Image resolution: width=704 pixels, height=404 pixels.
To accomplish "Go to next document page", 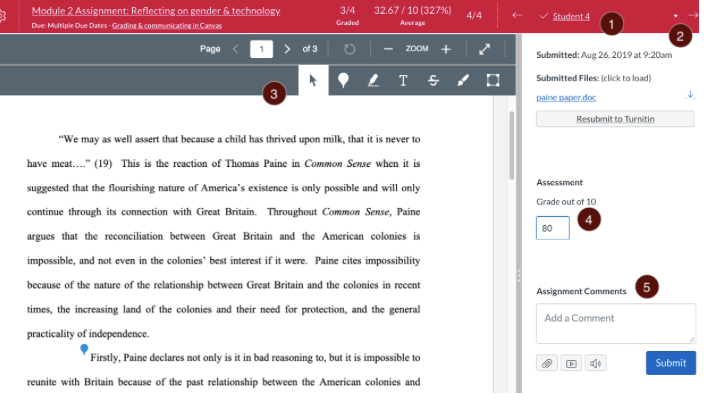I will (287, 49).
